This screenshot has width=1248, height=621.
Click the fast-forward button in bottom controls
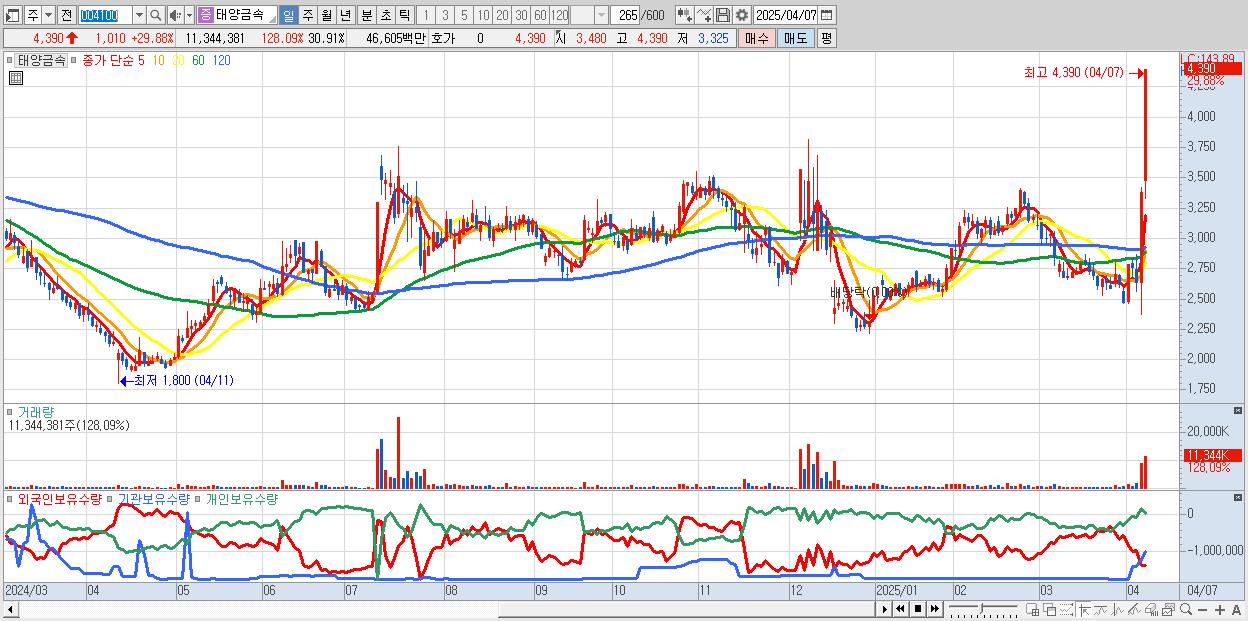coord(934,609)
